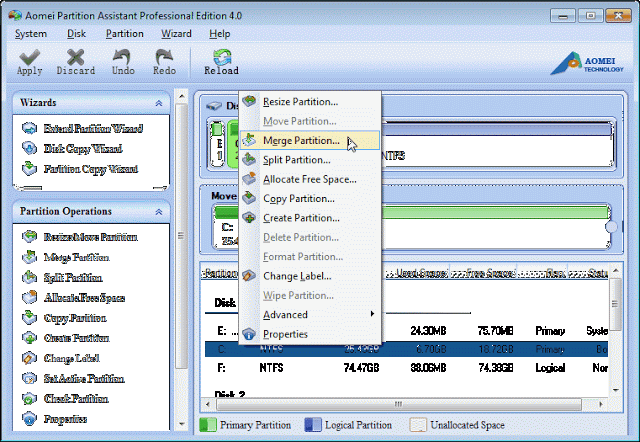Click Delete Partition disabled menu entry
This screenshot has width=640, height=442.
[x=310, y=238]
